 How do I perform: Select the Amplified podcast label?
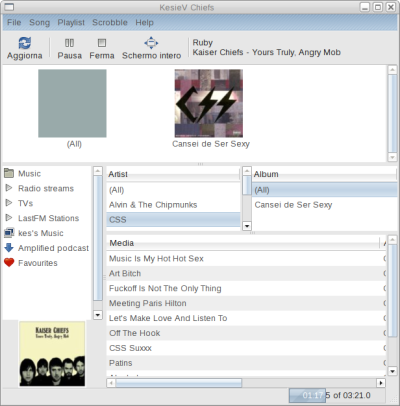(53, 248)
